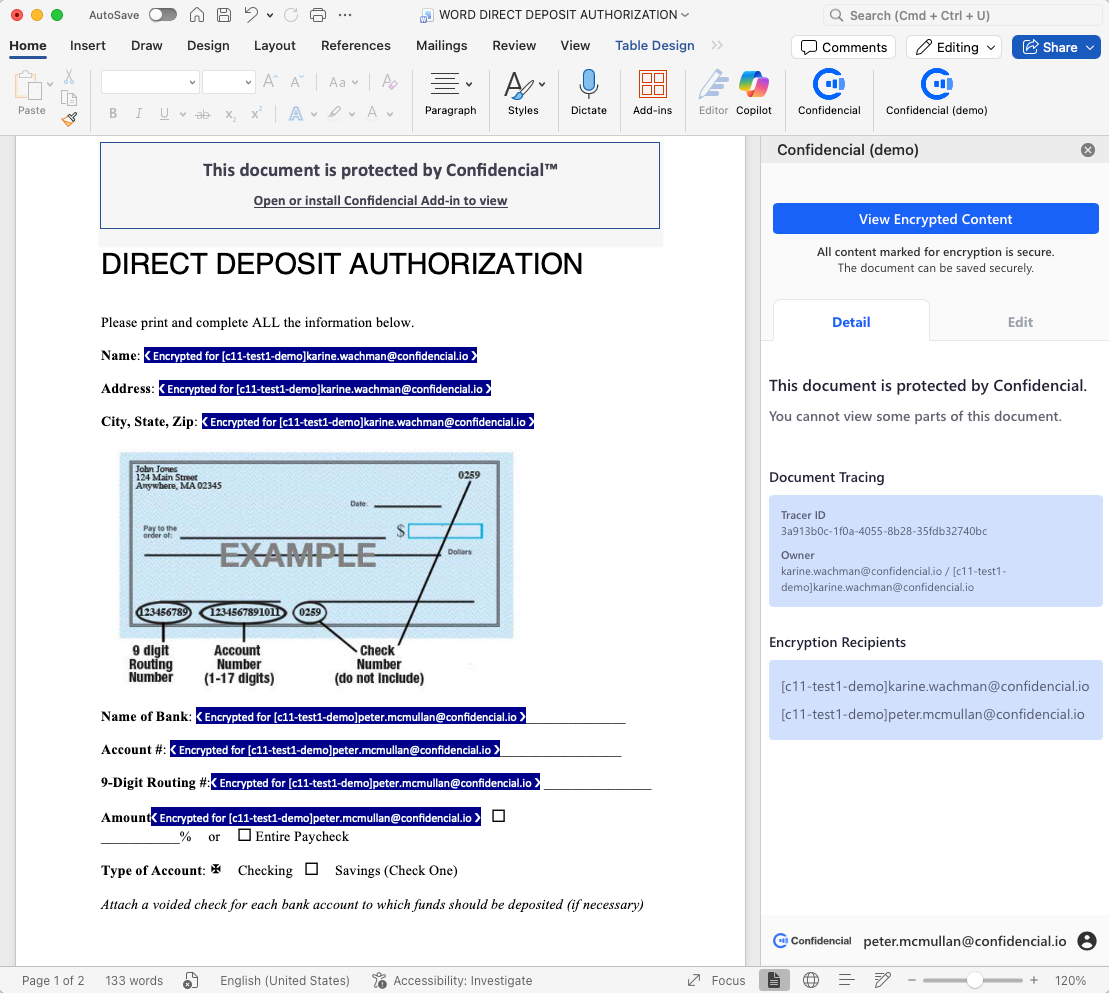This screenshot has height=993, width=1109.
Task: Open the Draw tab
Action: point(146,45)
